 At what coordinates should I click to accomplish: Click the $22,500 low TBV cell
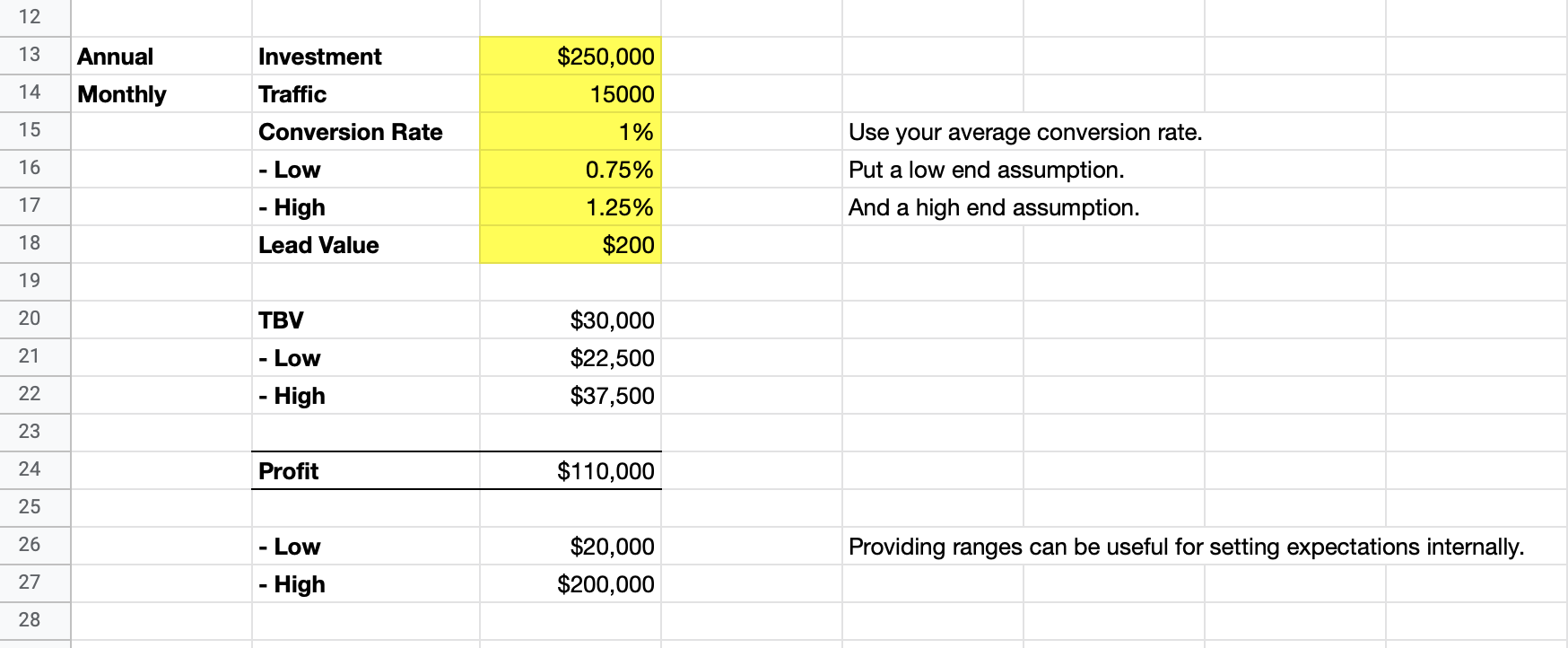(571, 358)
